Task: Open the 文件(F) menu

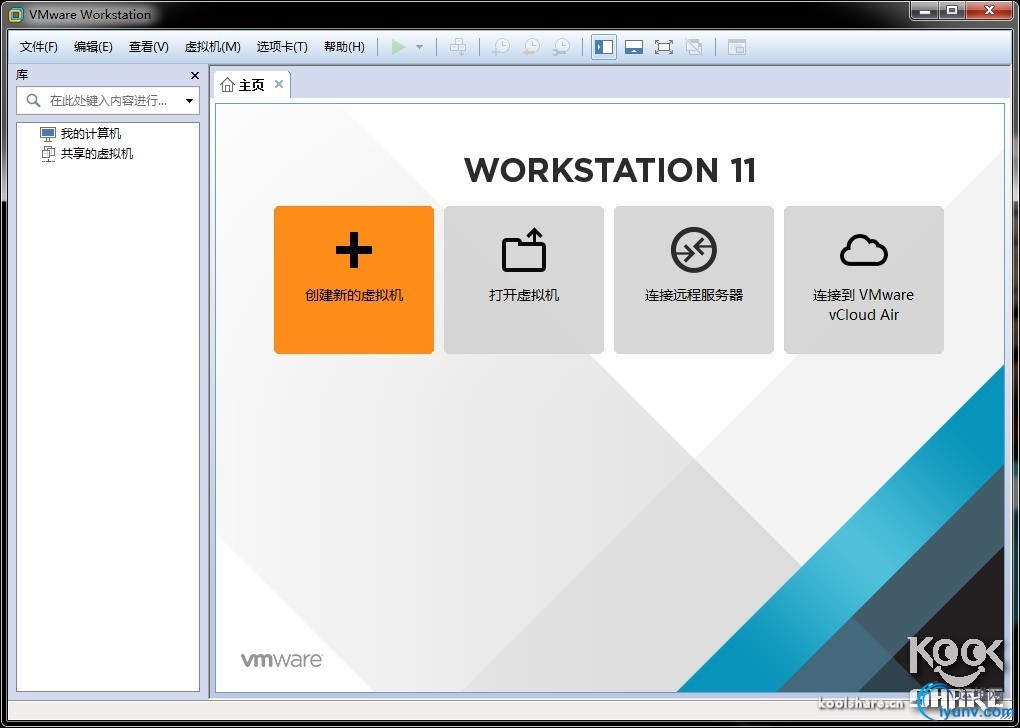Action: click(x=38, y=47)
